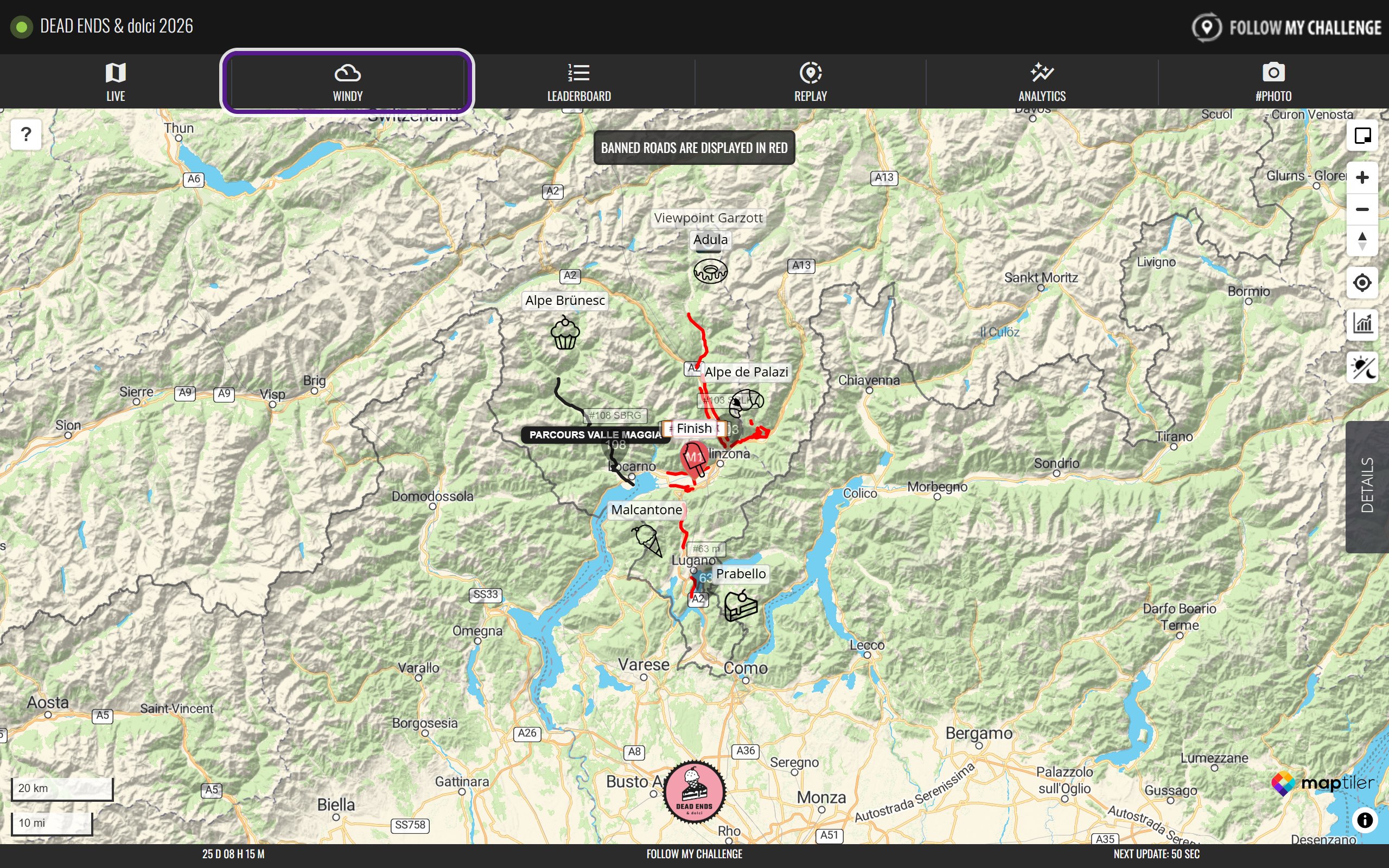The width and height of the screenshot is (1389, 868).
Task: Center map with the locate target icon
Action: tap(1362, 283)
